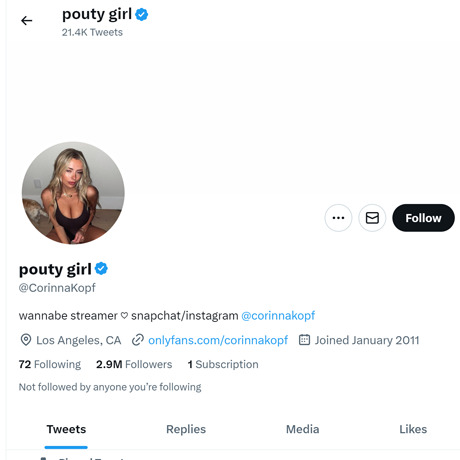Click the verified badge beside the header name
The height and width of the screenshot is (460, 460).
142,15
